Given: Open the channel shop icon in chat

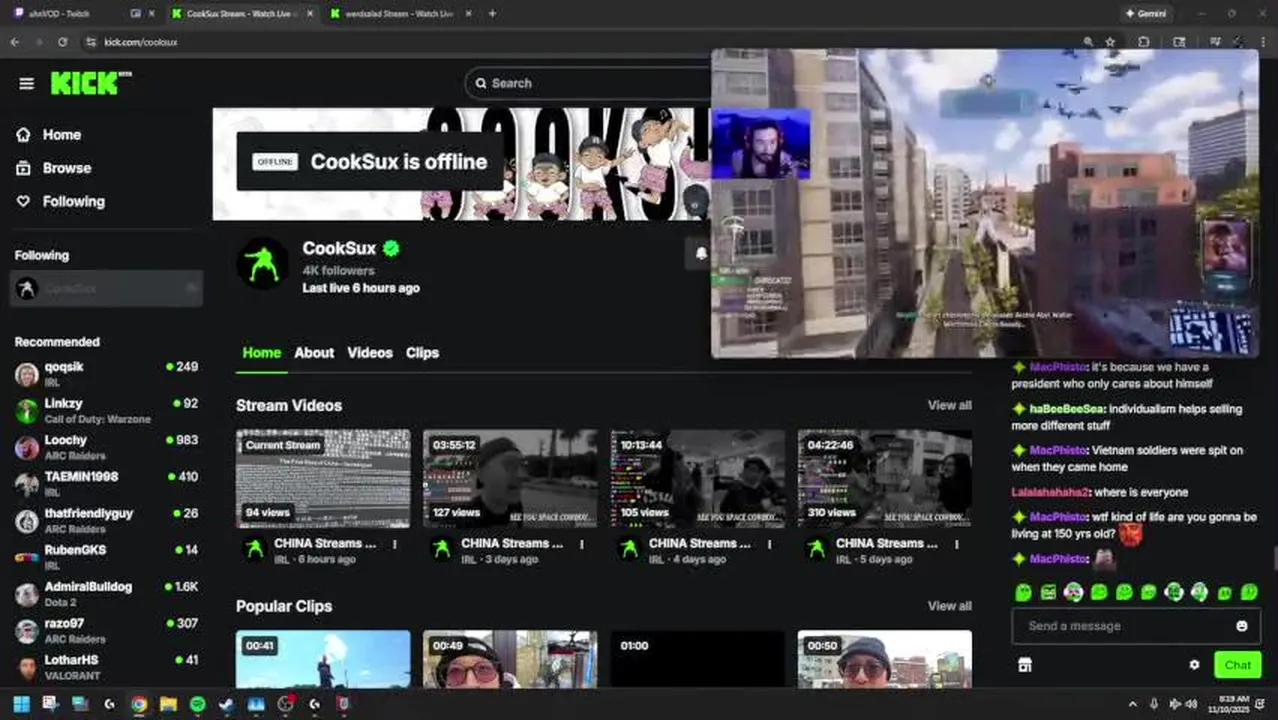Looking at the screenshot, I should pyautogui.click(x=1024, y=665).
